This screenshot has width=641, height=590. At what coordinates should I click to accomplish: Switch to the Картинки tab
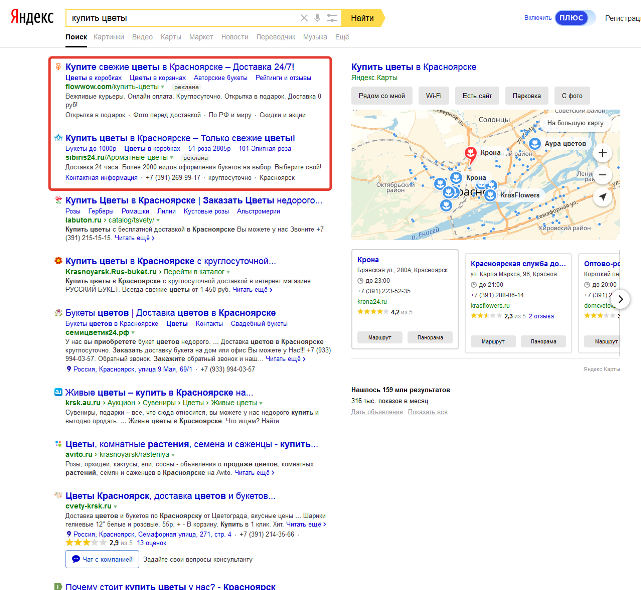(x=109, y=36)
